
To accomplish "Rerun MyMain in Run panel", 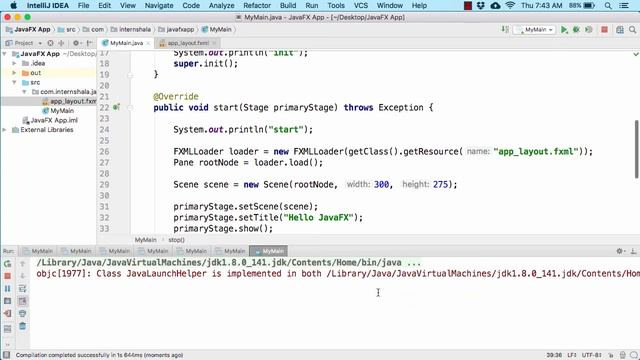I will [x=7, y=264].
